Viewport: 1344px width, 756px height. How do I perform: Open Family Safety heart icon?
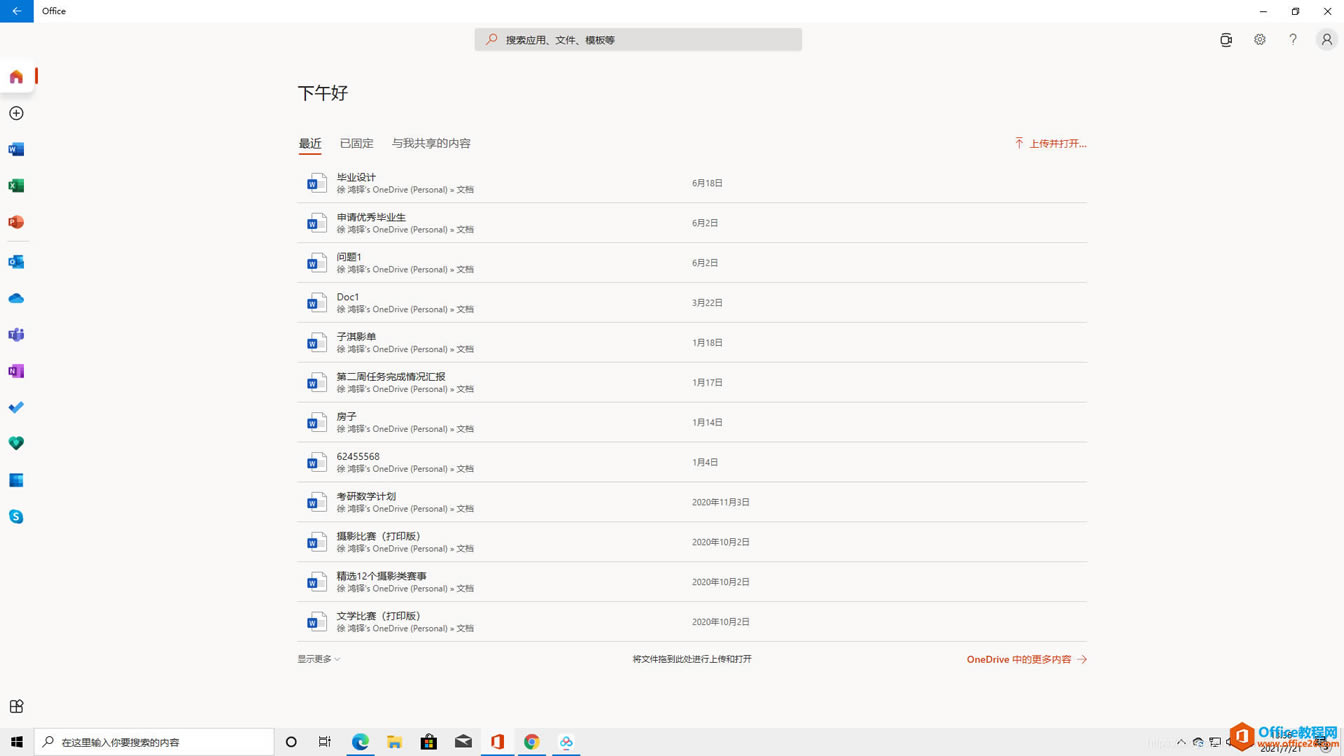coord(16,443)
